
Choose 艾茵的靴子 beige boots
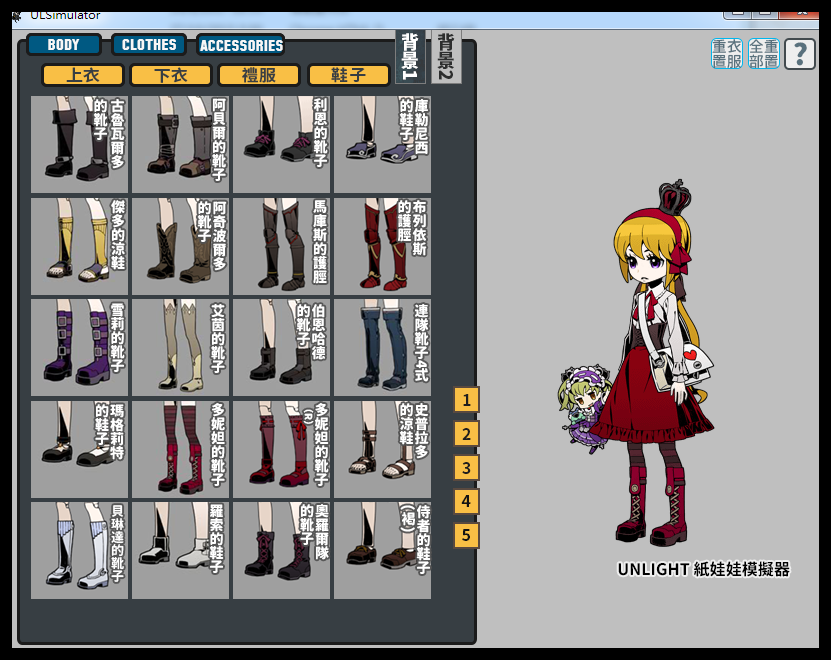coord(181,348)
